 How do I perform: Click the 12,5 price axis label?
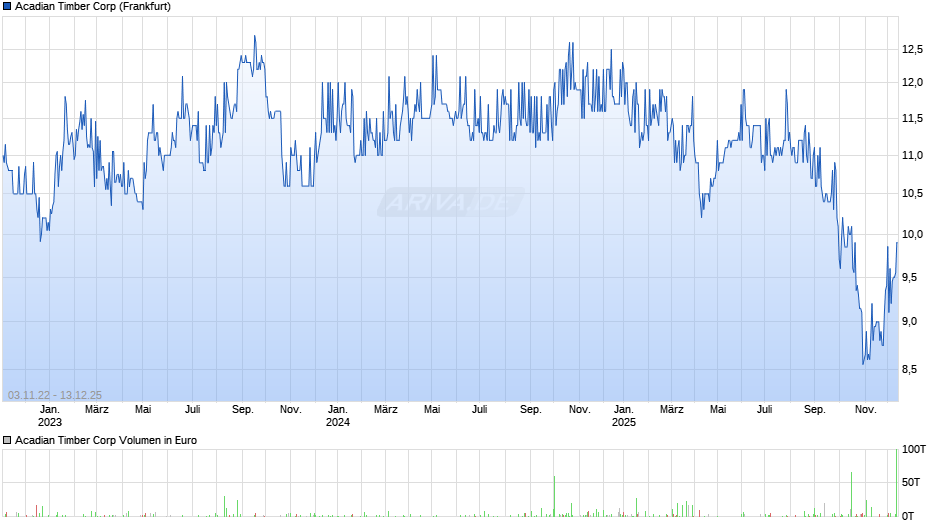[x=912, y=50]
